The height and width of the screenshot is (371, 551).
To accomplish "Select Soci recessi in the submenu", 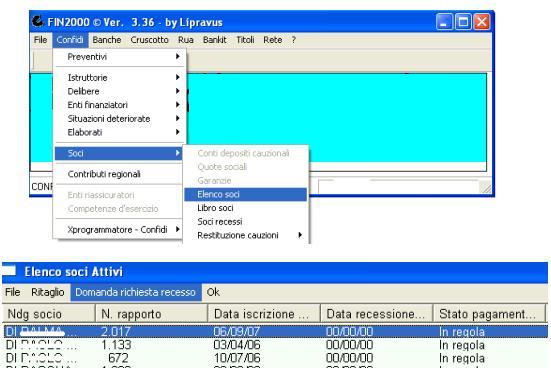I will [246, 222].
